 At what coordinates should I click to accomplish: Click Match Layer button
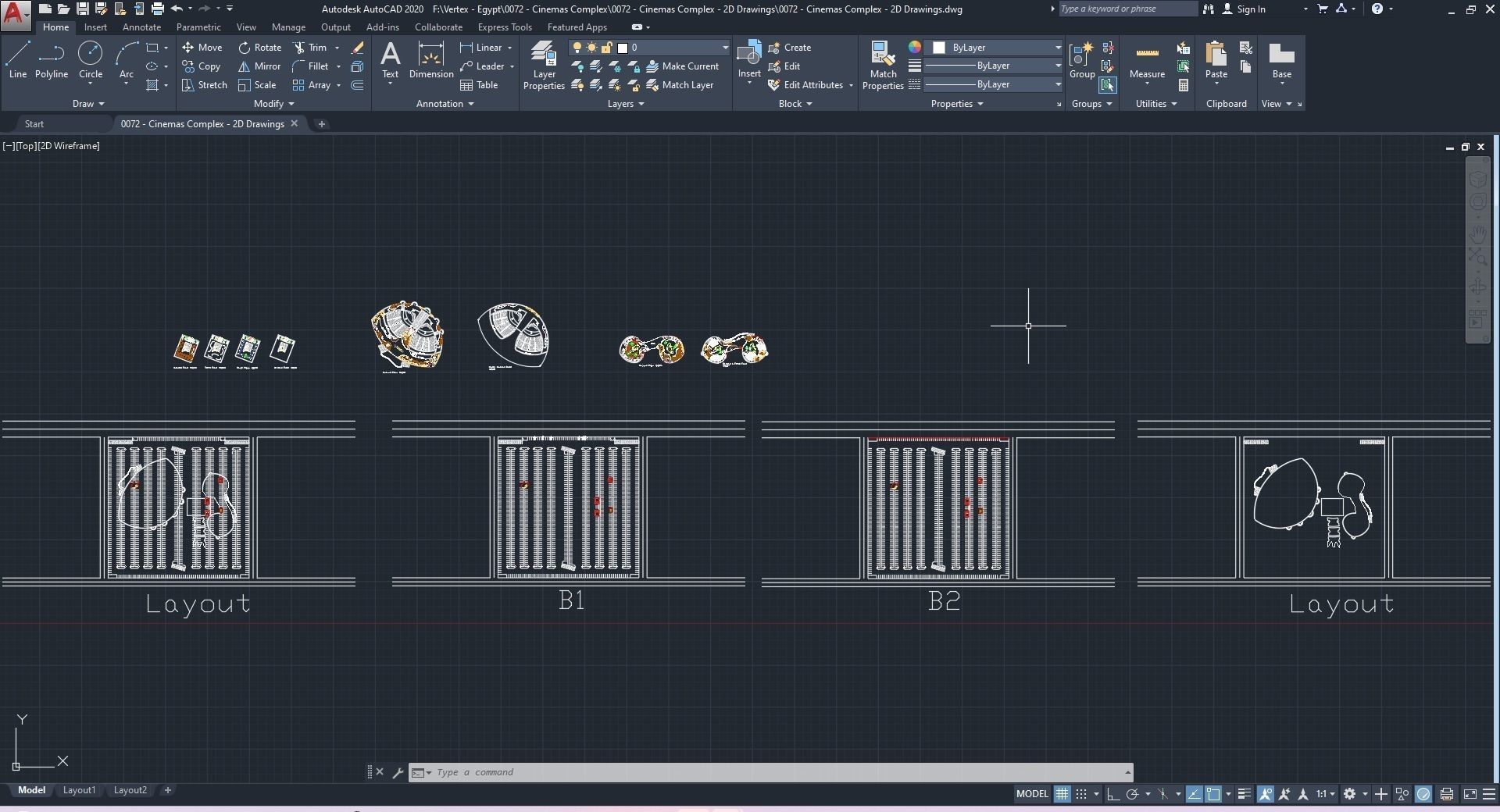pos(680,85)
